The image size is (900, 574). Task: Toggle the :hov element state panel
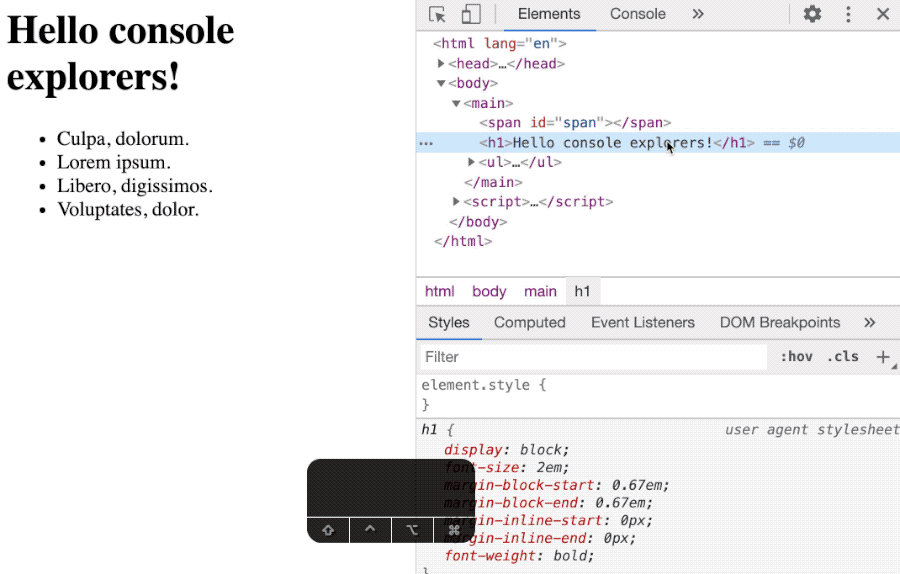pyautogui.click(x=796, y=357)
